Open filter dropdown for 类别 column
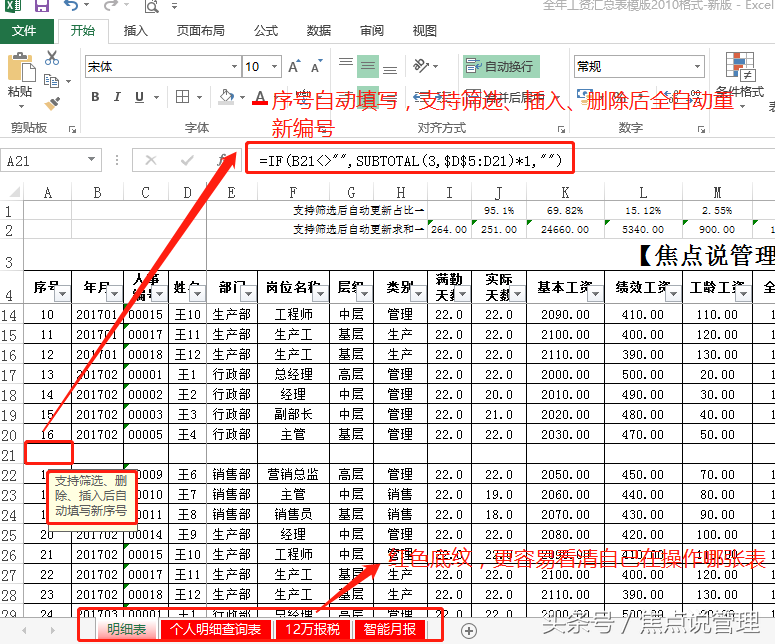This screenshot has width=775, height=644. tap(419, 294)
